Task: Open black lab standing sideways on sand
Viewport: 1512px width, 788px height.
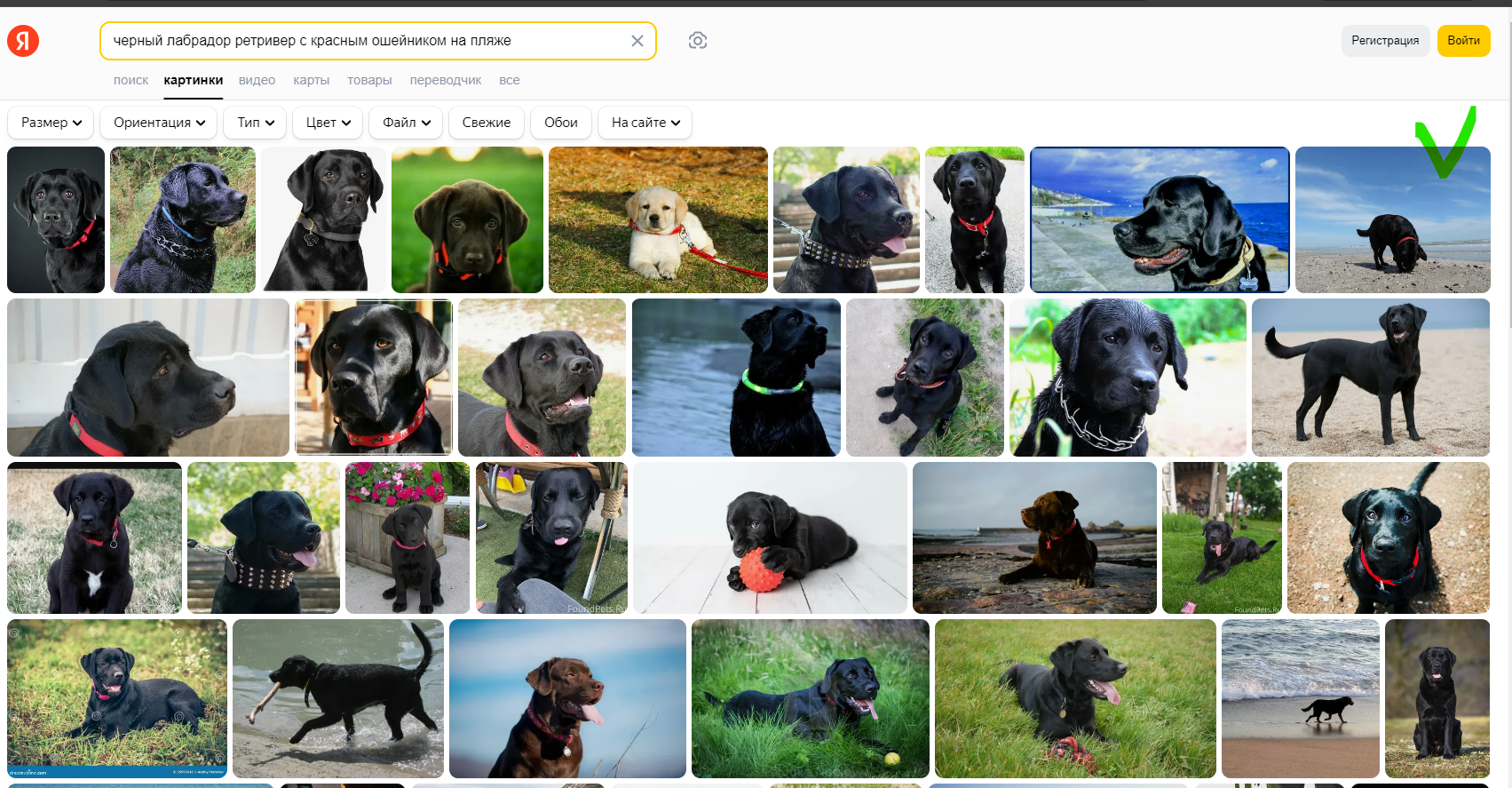Action: 1371,378
